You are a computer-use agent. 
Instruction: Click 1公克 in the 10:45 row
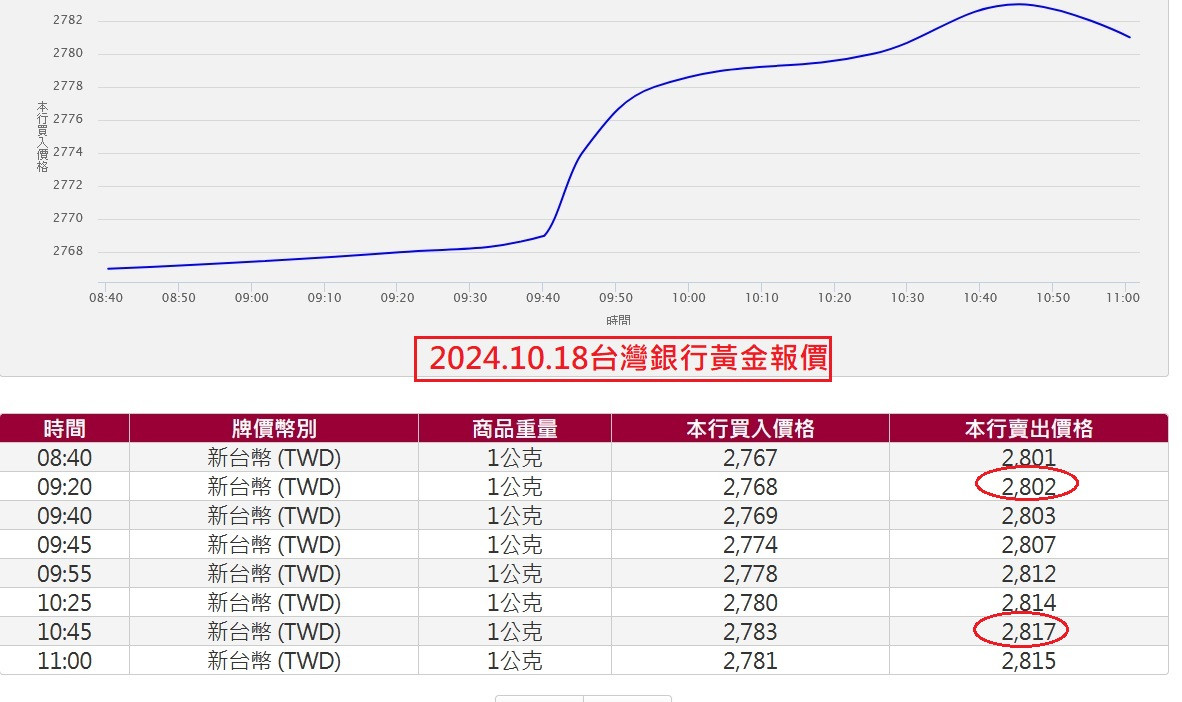click(515, 632)
